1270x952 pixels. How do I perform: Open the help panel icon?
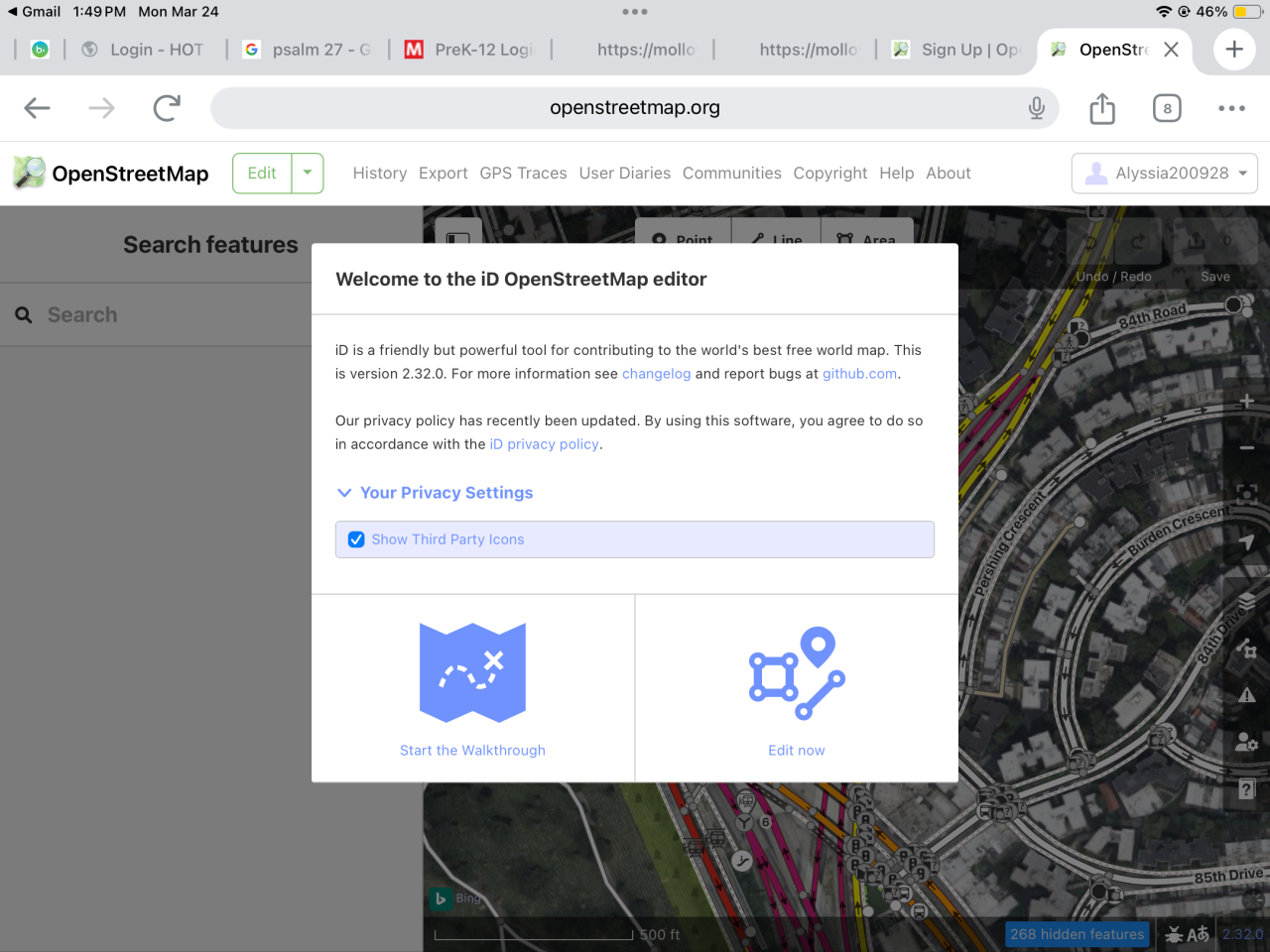[x=1247, y=789]
